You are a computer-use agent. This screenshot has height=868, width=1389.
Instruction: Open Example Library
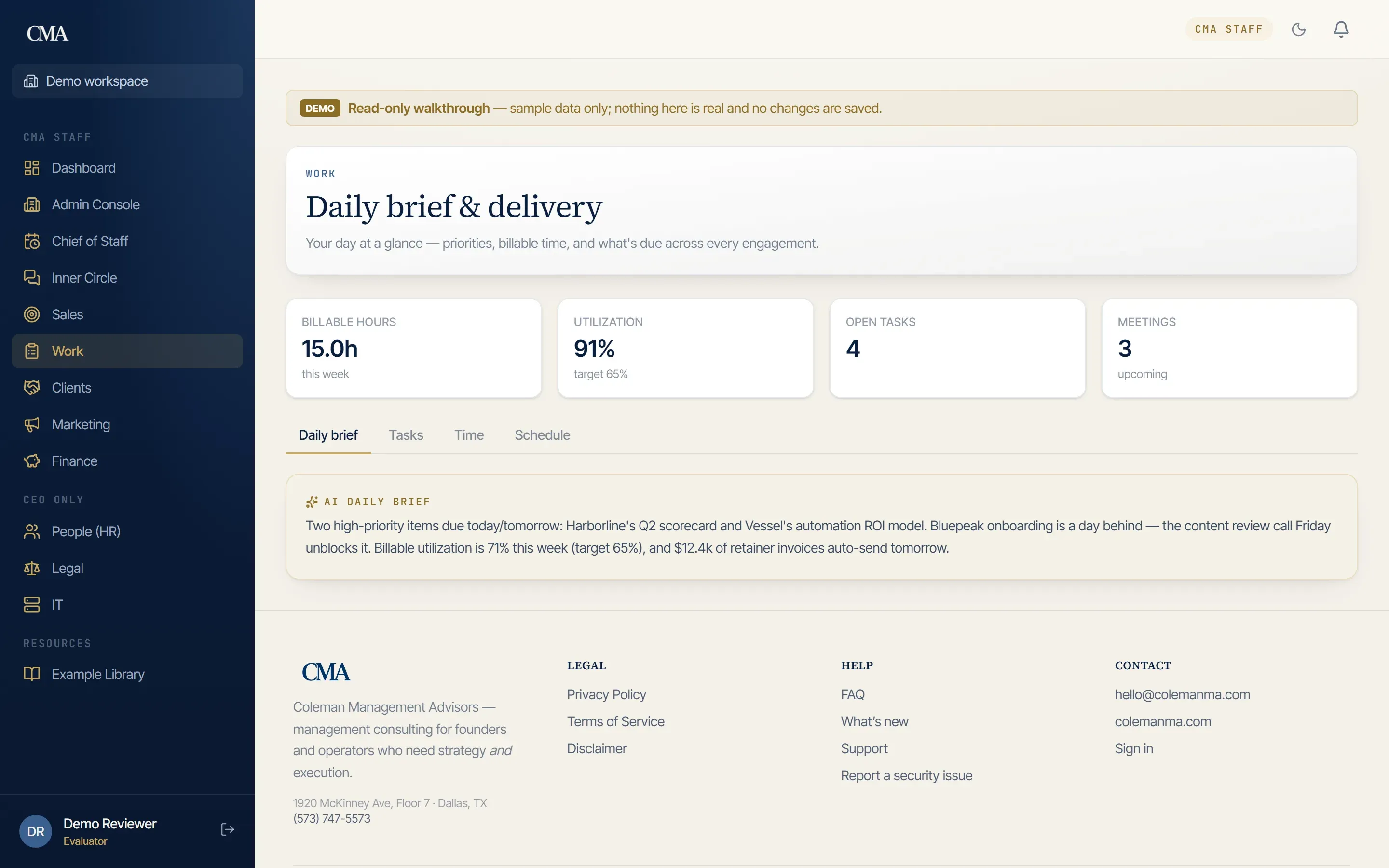(x=127, y=674)
